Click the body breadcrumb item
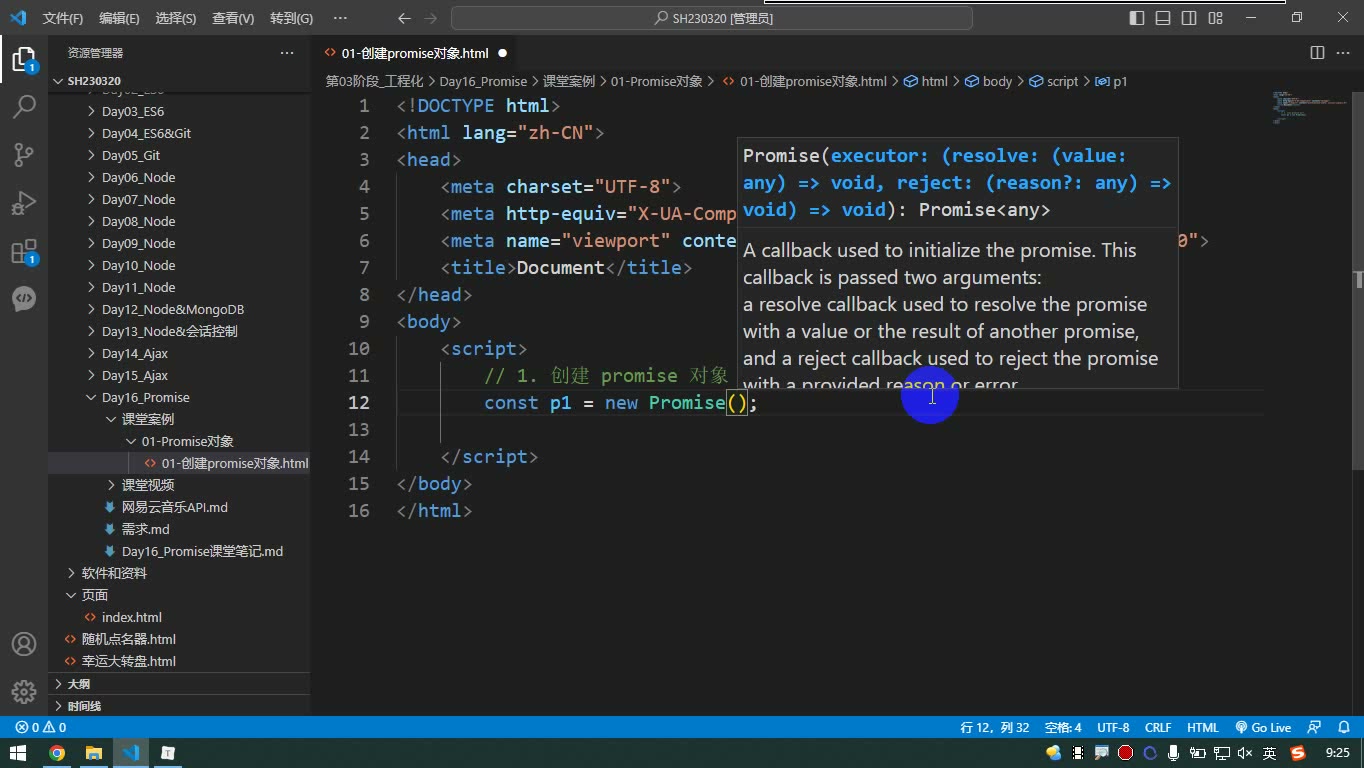Image resolution: width=1364 pixels, height=768 pixels. pyautogui.click(x=989, y=81)
